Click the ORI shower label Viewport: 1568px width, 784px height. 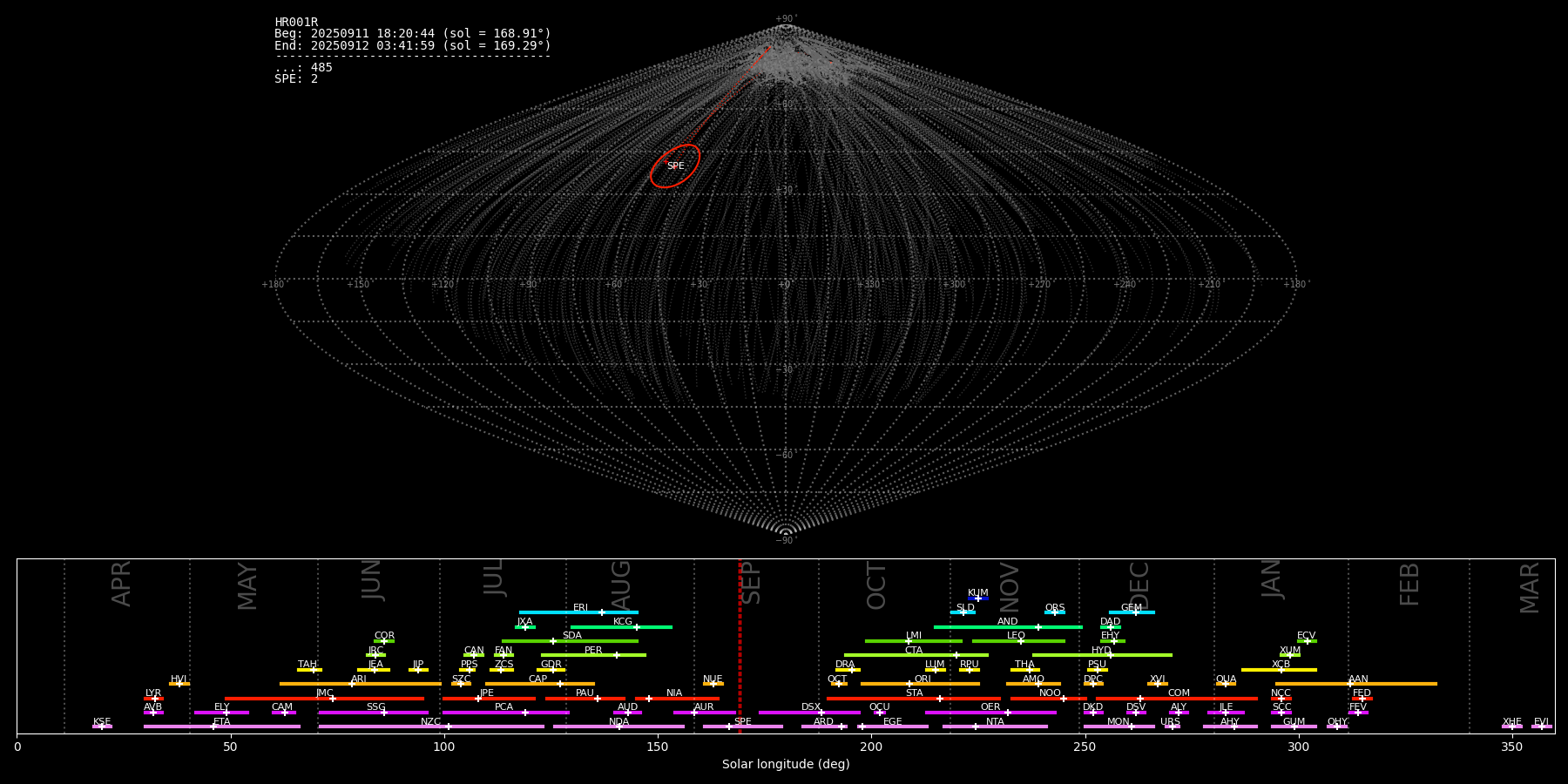[923, 679]
